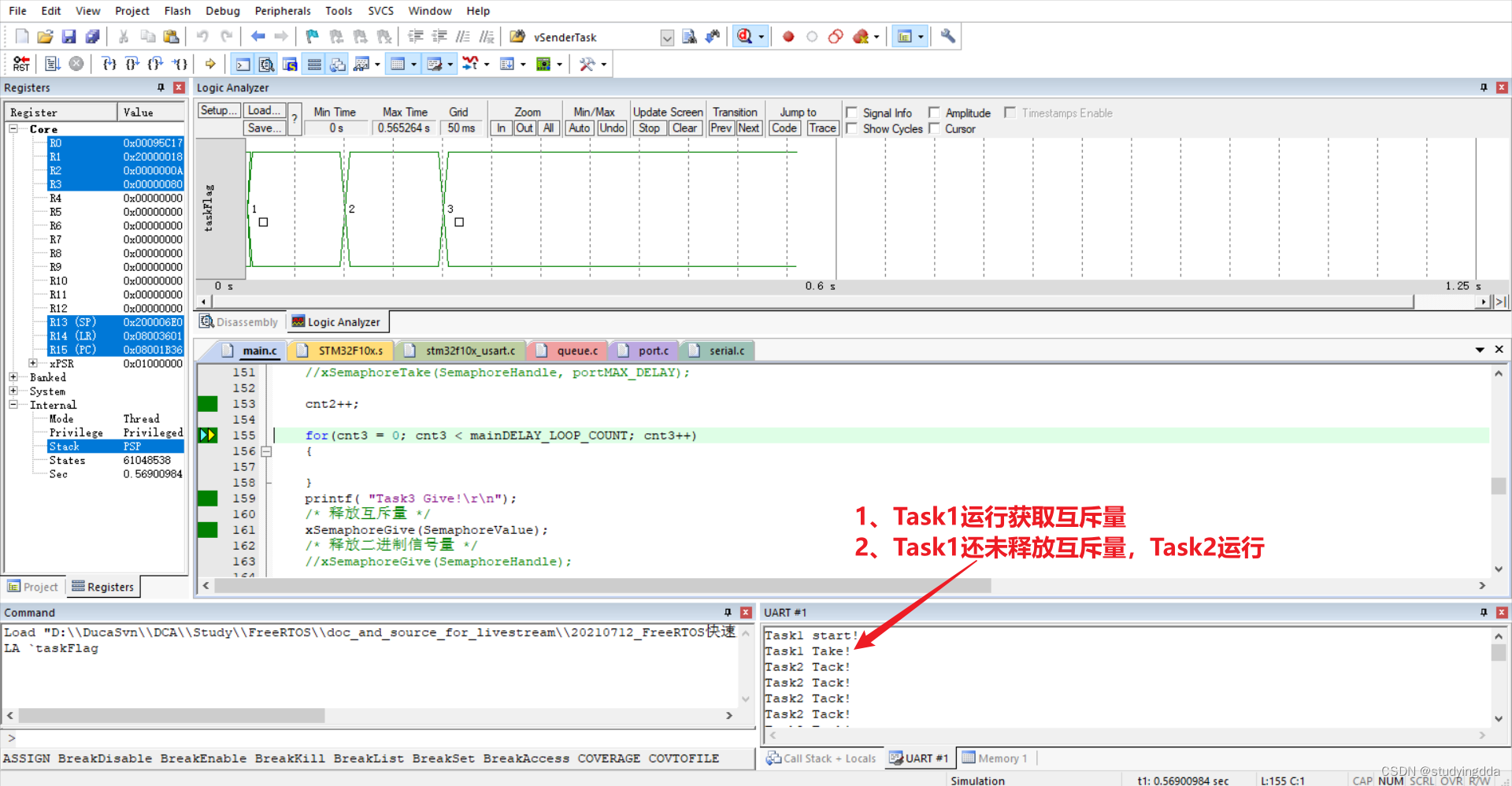Image resolution: width=1512 pixels, height=786 pixels.
Task: Open the Watch windows dropdown arrow
Action: pyautogui.click(x=377, y=65)
